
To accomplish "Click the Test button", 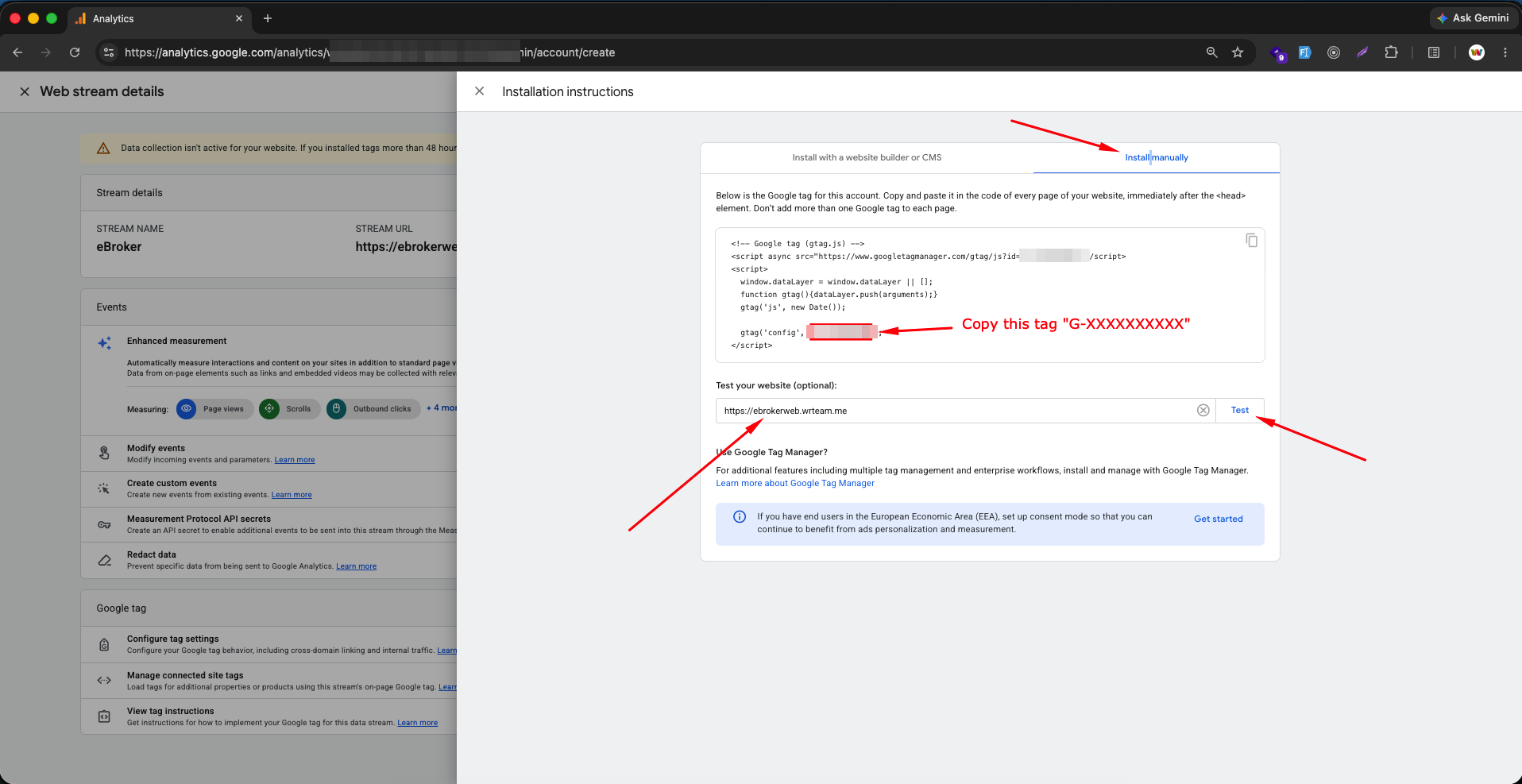I will click(1240, 411).
